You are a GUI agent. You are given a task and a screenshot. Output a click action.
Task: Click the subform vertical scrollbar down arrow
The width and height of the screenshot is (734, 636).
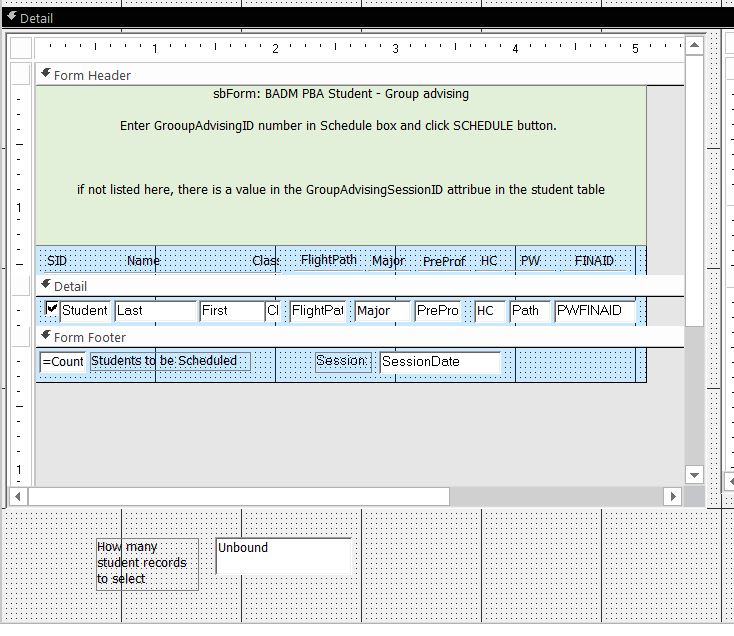[694, 475]
